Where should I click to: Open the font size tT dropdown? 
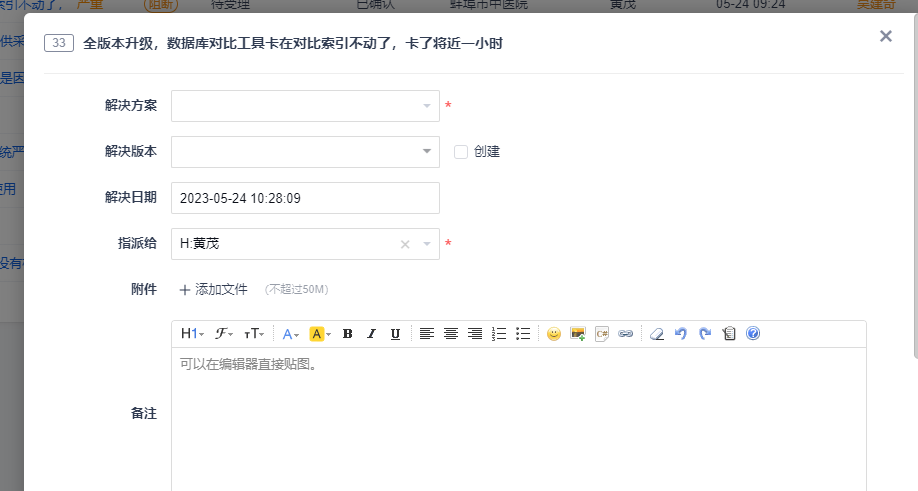pos(254,334)
